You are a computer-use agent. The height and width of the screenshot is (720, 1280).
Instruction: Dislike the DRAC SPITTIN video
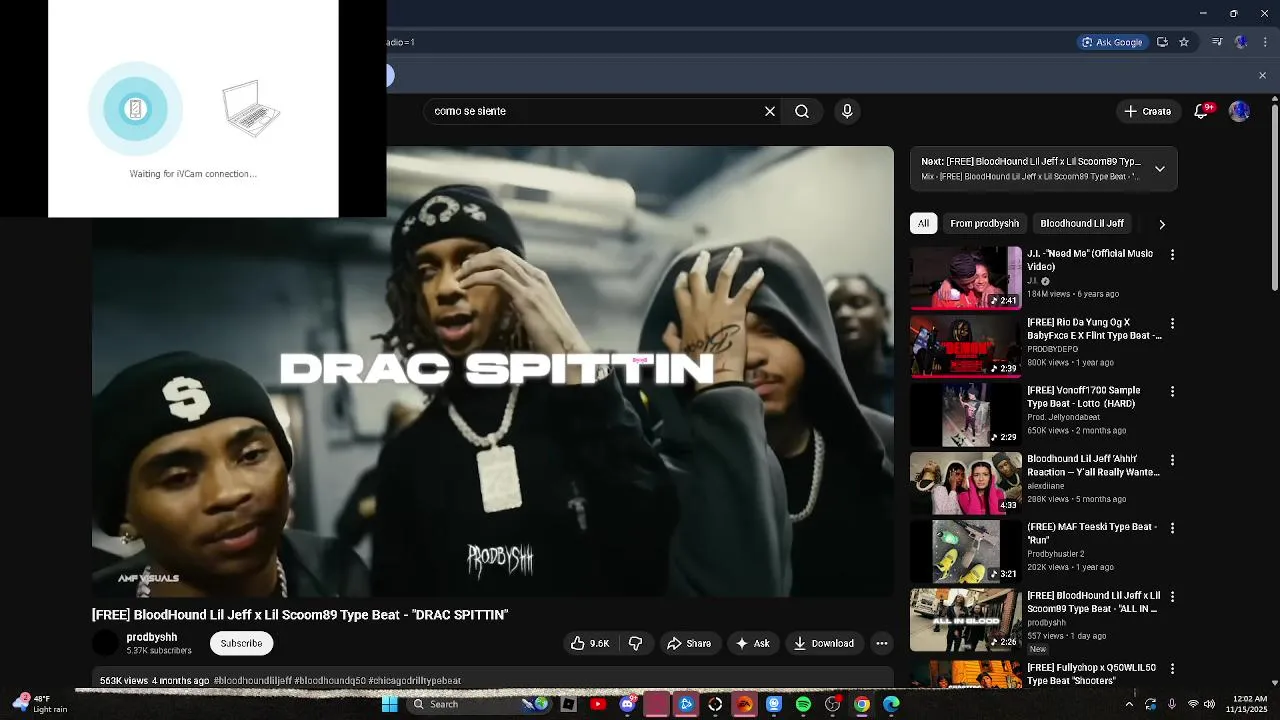pos(635,643)
